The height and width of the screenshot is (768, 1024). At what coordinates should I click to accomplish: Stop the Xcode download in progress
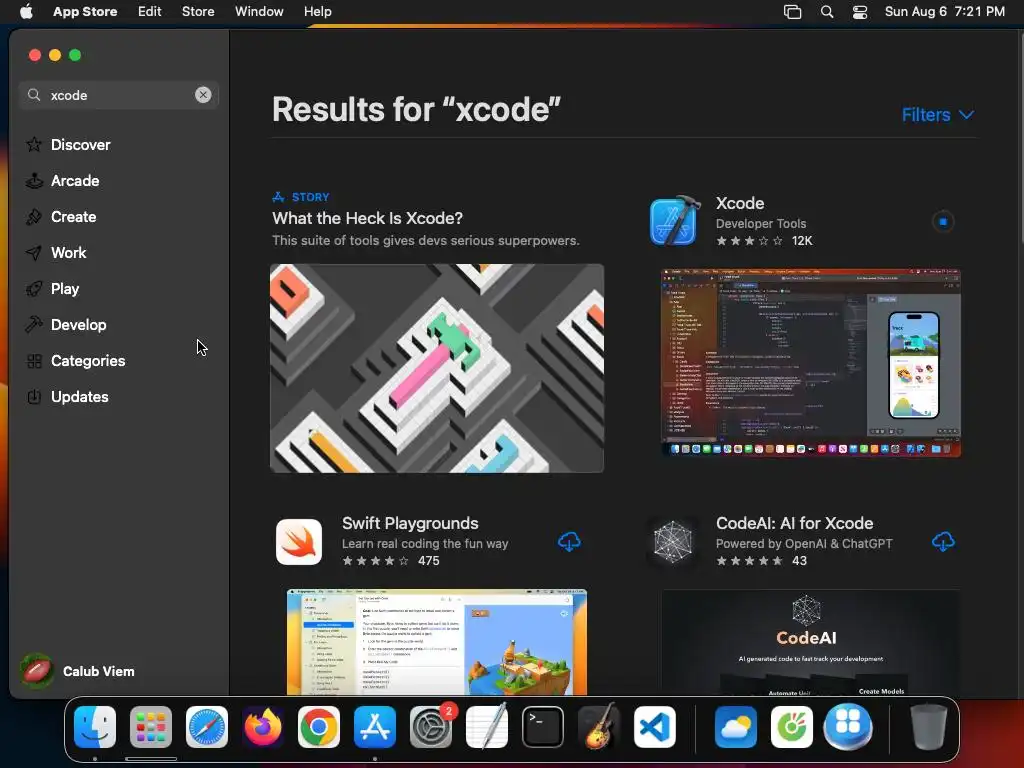[942, 222]
